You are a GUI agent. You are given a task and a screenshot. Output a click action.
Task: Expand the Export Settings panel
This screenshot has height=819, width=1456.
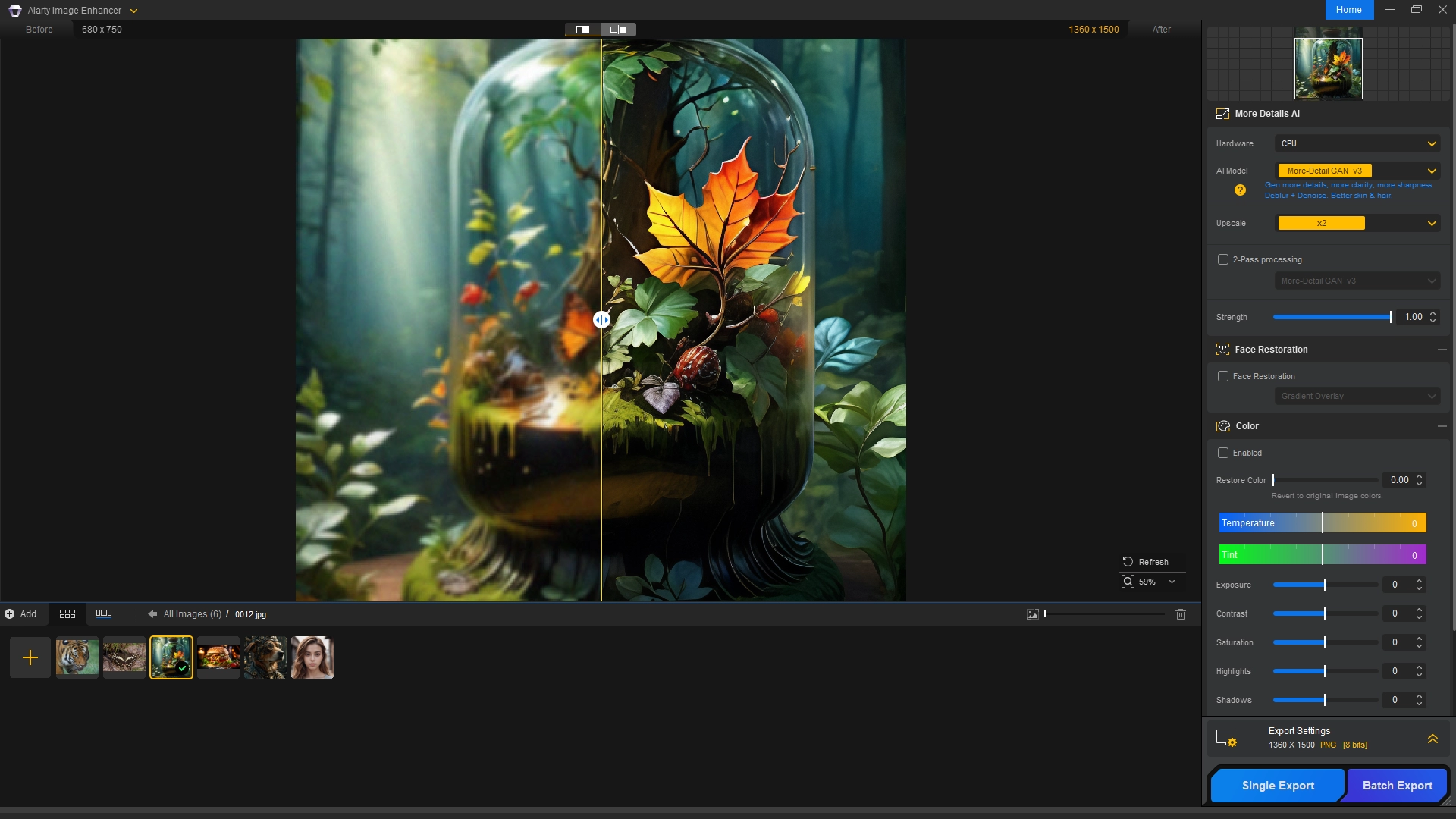1432,739
